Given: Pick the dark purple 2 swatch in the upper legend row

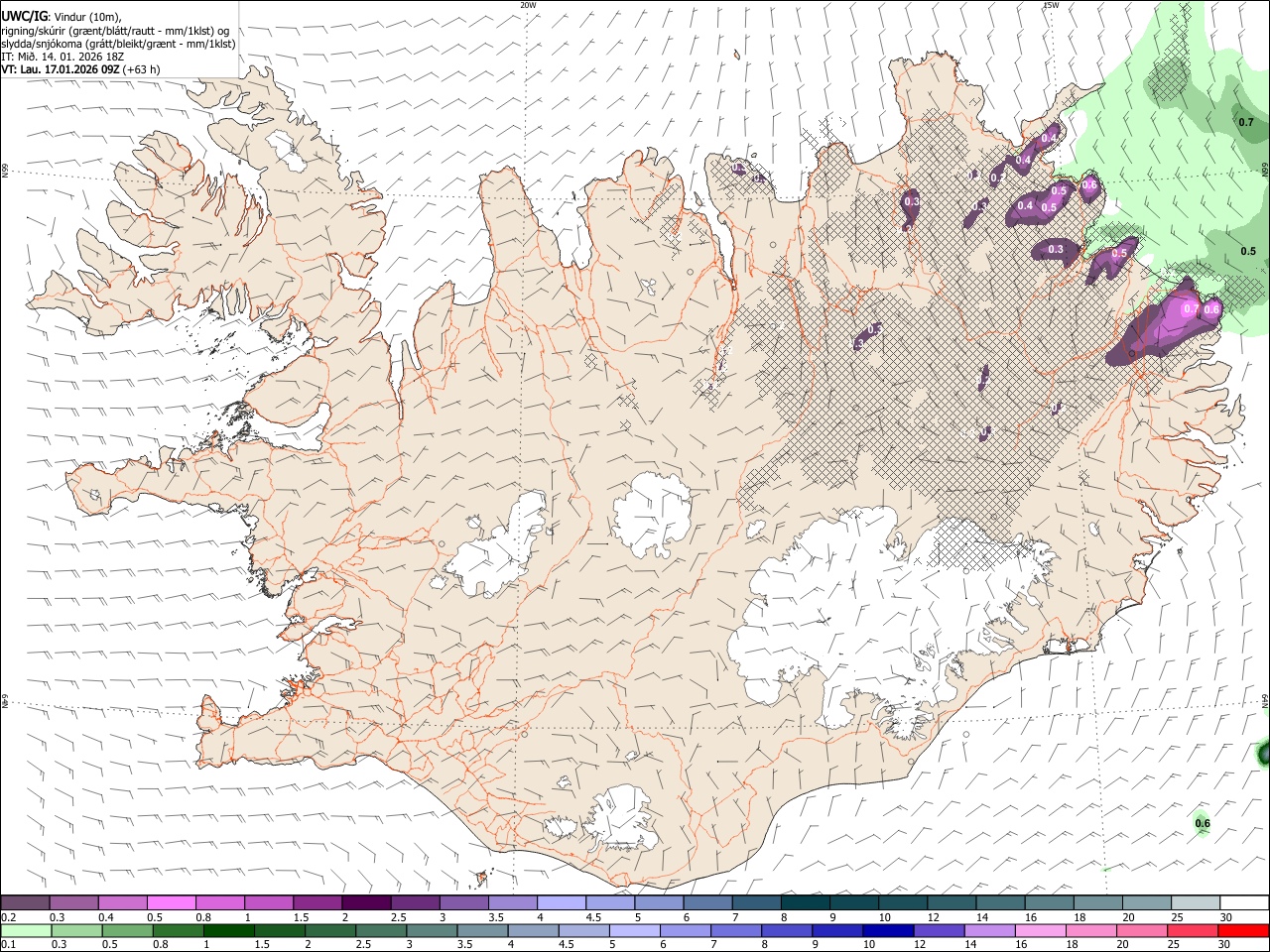Looking at the screenshot, I should click(x=366, y=902).
